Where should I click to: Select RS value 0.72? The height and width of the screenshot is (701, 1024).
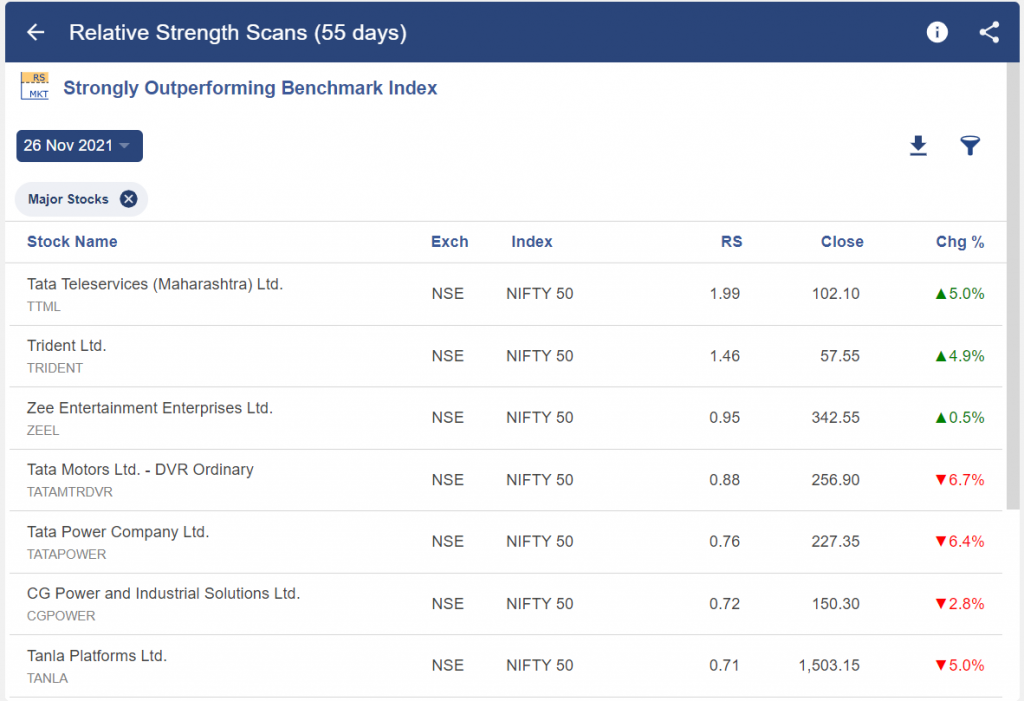point(725,604)
